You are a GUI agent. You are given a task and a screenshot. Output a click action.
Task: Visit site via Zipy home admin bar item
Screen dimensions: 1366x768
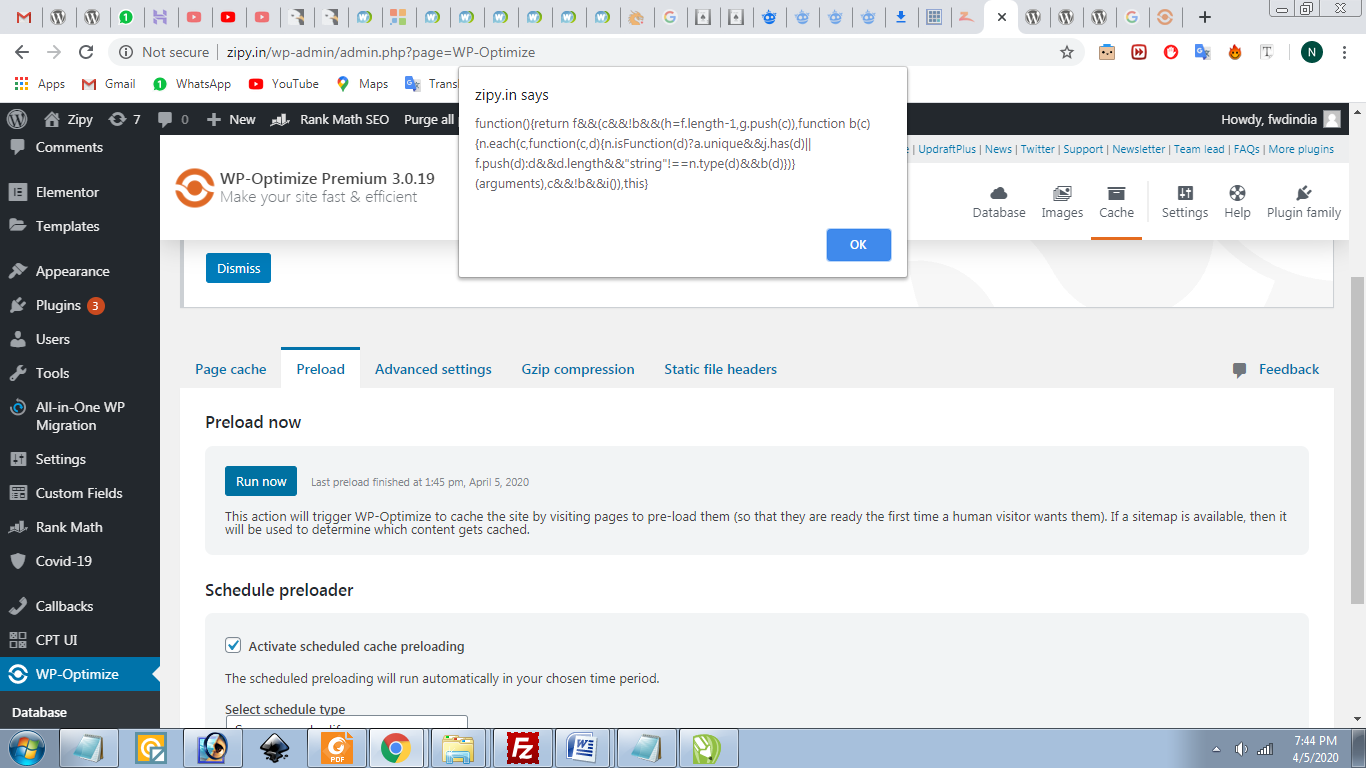[x=69, y=119]
